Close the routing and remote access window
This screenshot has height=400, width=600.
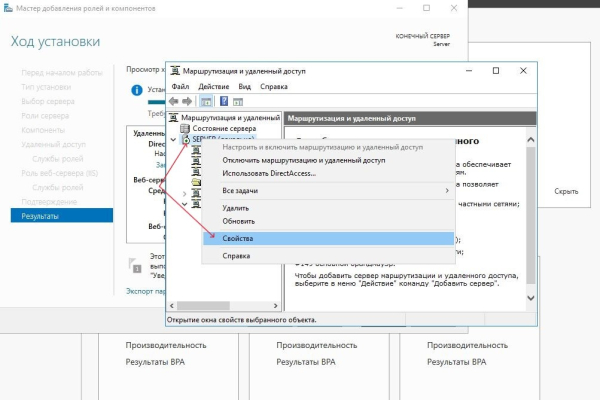(x=523, y=71)
